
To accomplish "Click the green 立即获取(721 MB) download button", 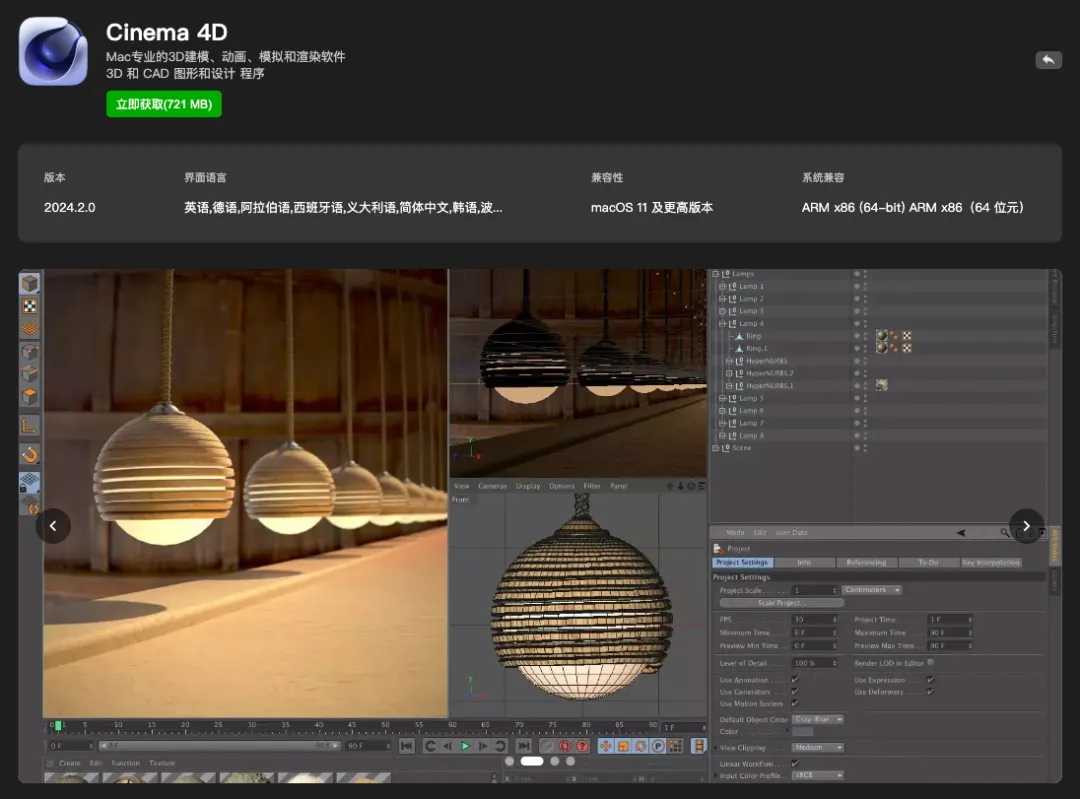I will click(x=164, y=104).
